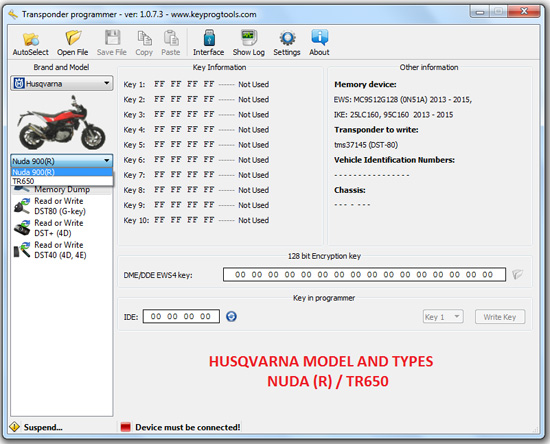This screenshot has height=444, width=550.
Task: Open the About info dialog
Action: pyautogui.click(x=319, y=43)
